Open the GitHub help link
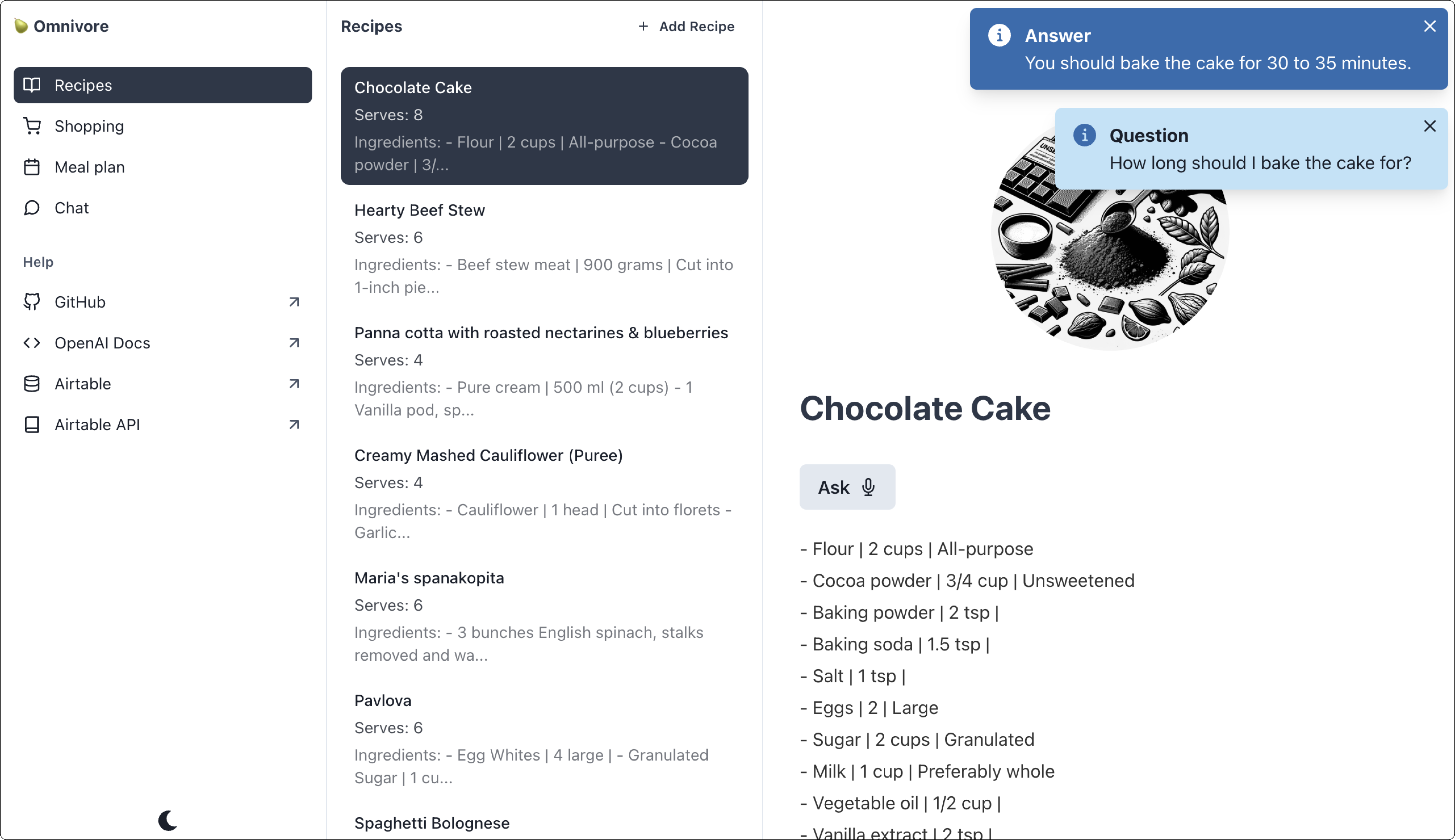 (80, 302)
